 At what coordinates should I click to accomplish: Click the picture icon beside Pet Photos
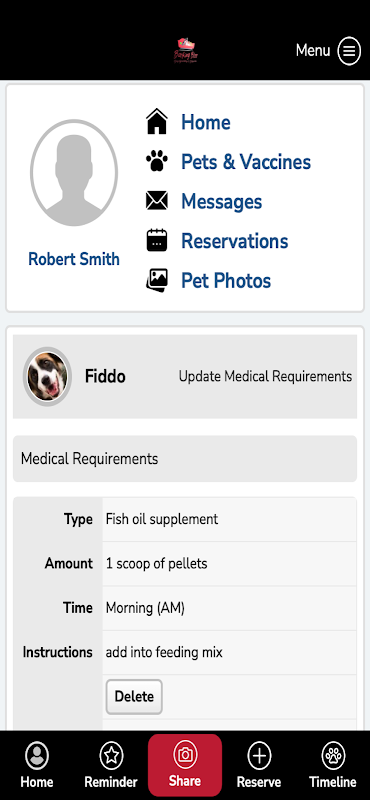157,280
